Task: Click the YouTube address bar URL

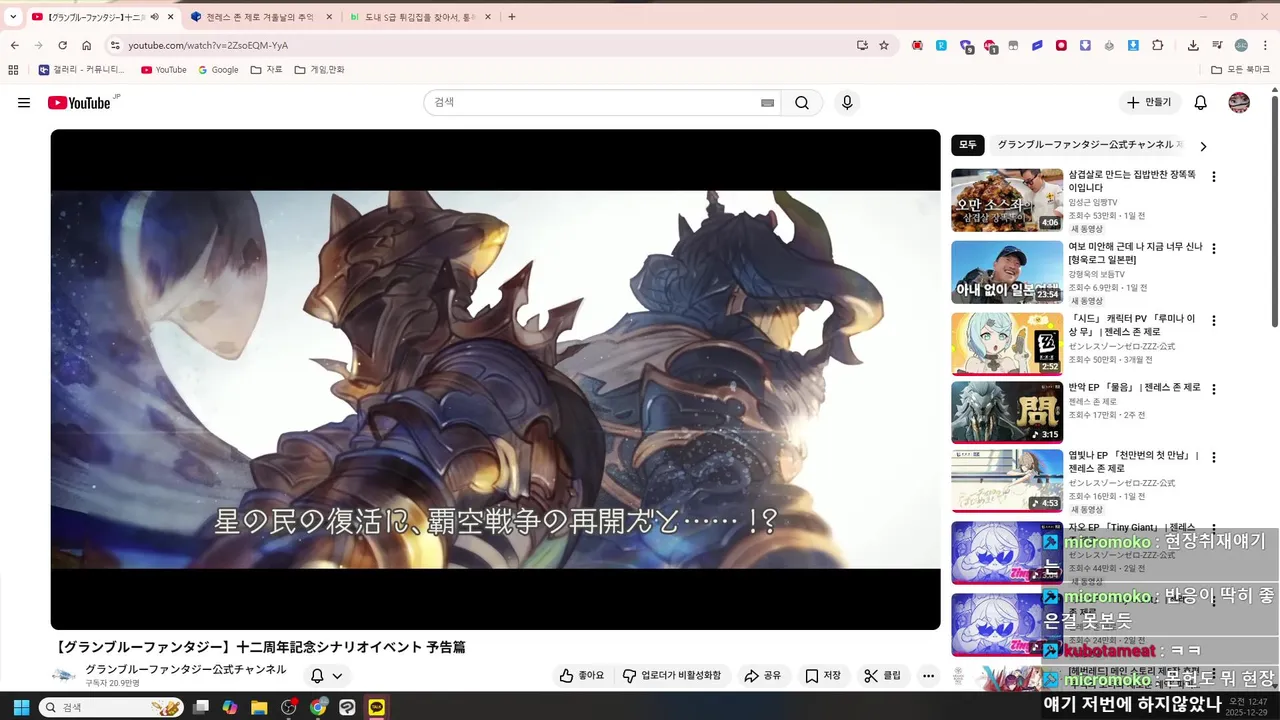Action: (208, 45)
